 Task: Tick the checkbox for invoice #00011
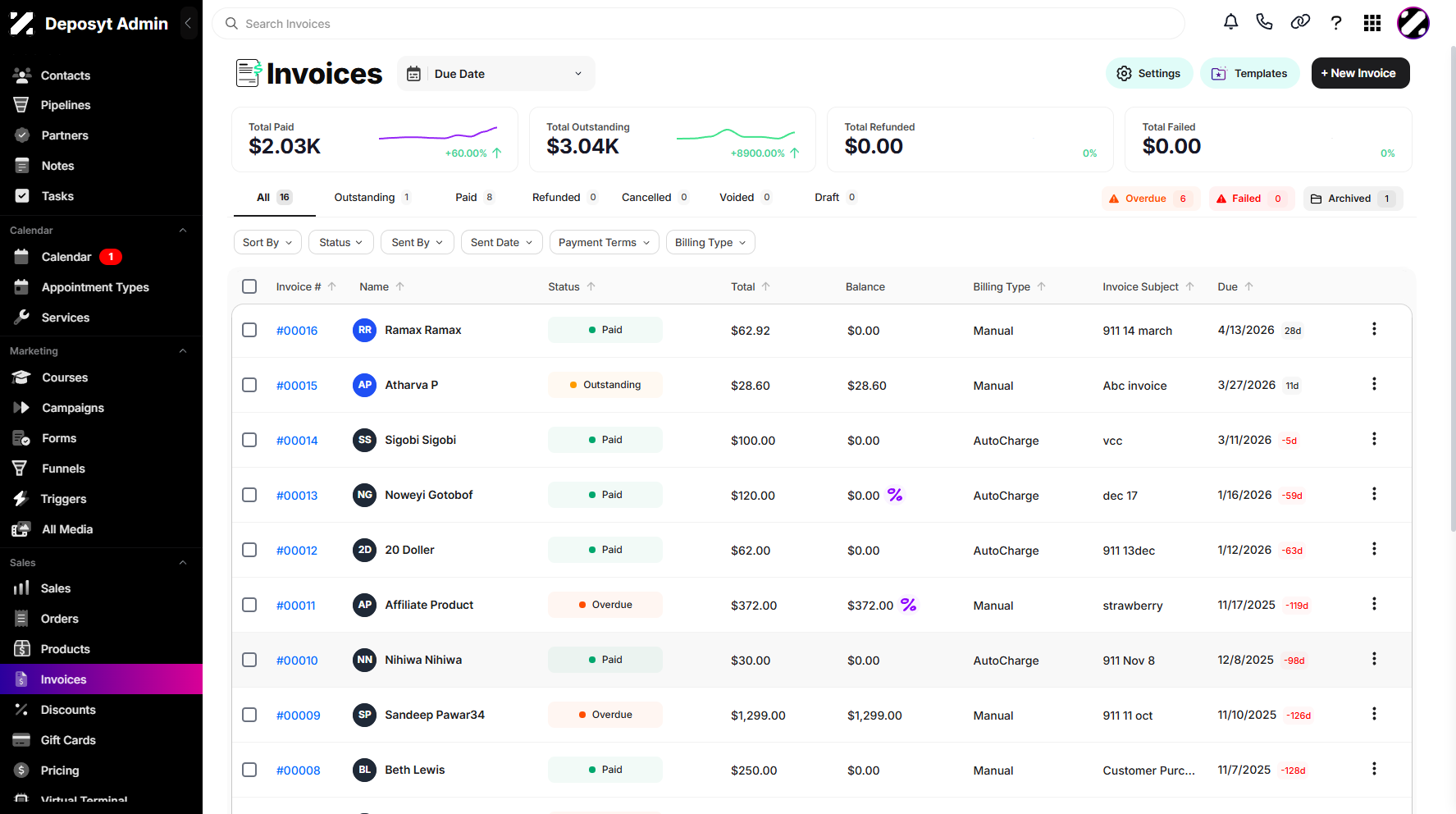[x=249, y=605]
